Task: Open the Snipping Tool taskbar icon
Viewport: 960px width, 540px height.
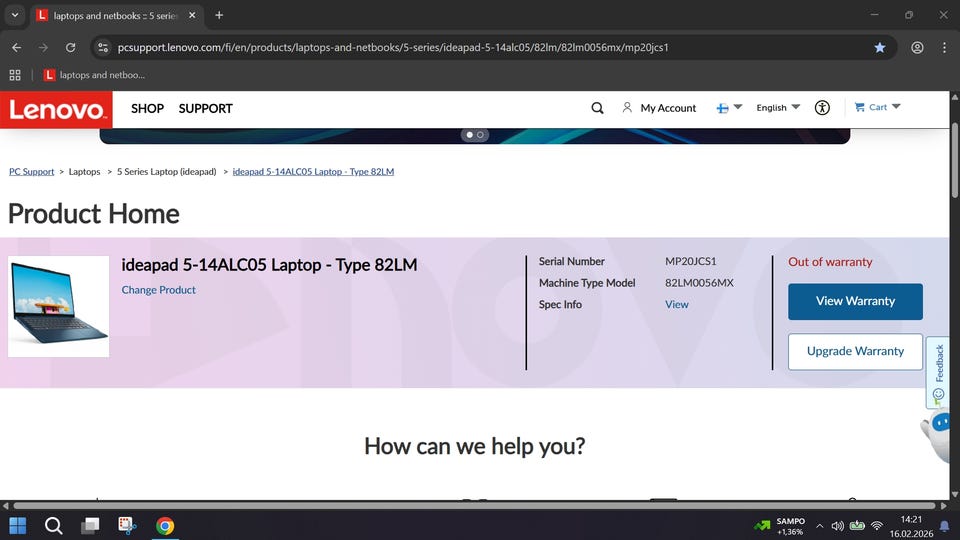Action: (127, 525)
